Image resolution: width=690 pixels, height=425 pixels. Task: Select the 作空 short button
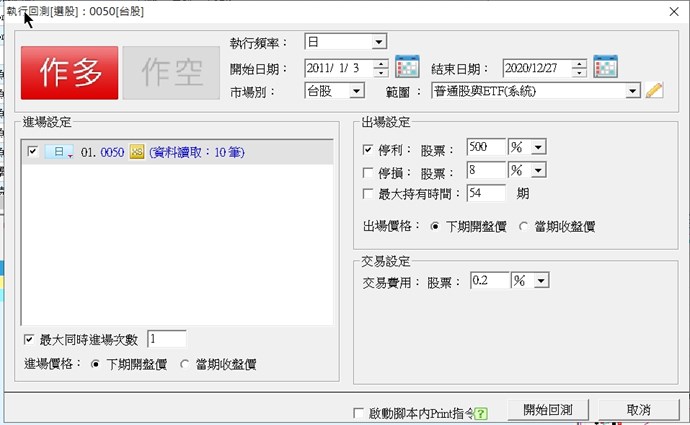click(171, 73)
